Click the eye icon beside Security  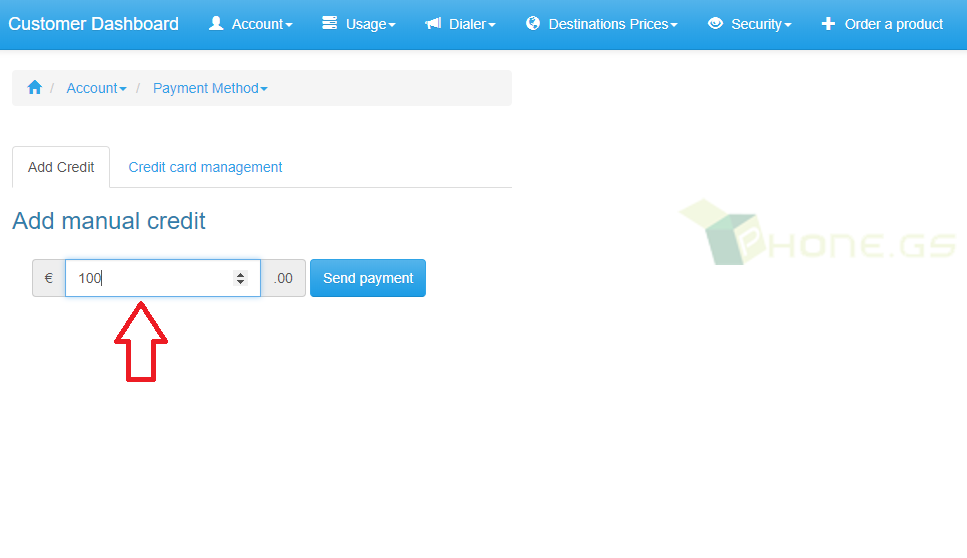pos(715,23)
